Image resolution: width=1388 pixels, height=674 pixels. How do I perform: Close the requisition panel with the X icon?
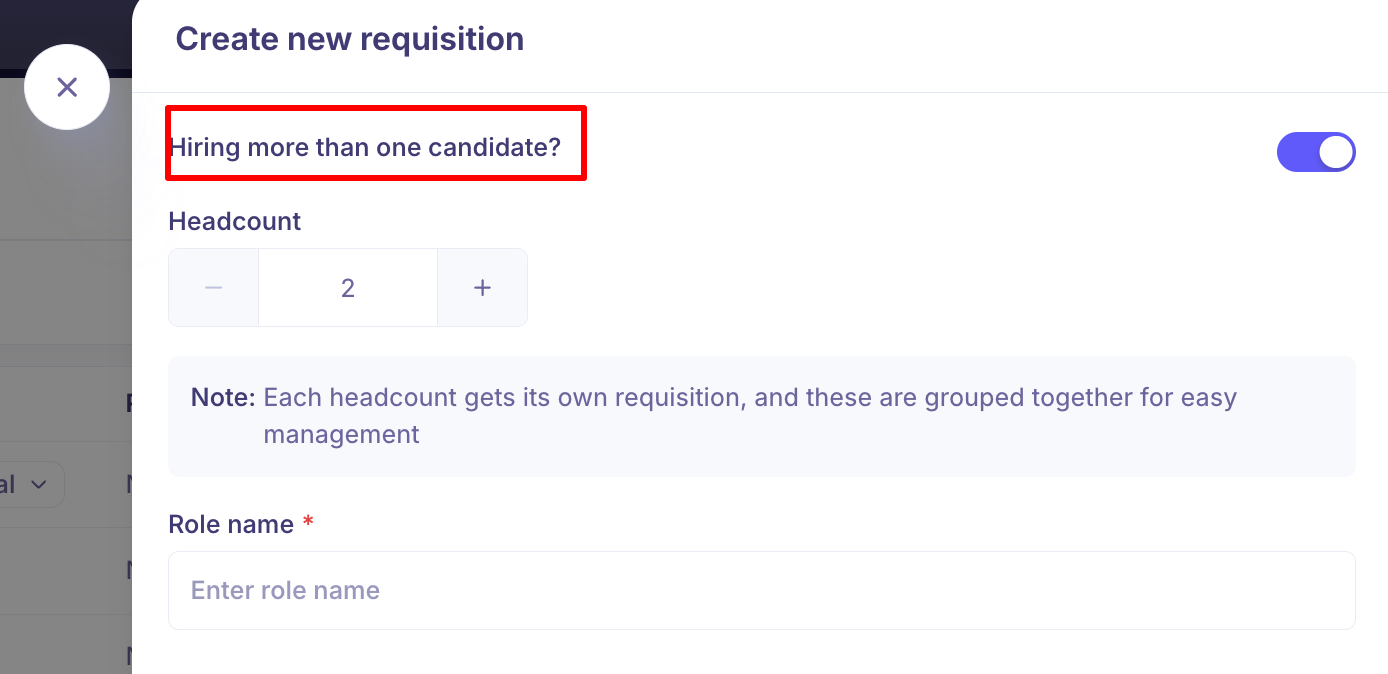click(x=67, y=87)
